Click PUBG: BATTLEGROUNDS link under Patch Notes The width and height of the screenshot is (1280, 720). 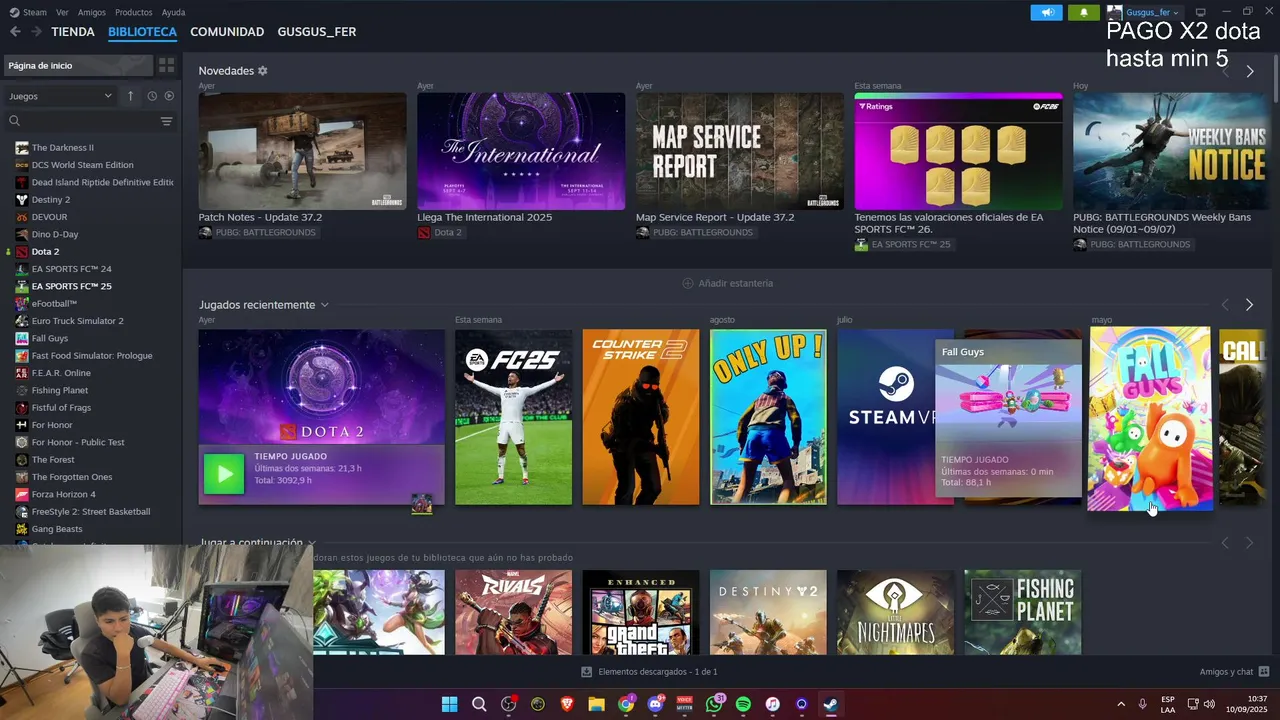click(265, 233)
